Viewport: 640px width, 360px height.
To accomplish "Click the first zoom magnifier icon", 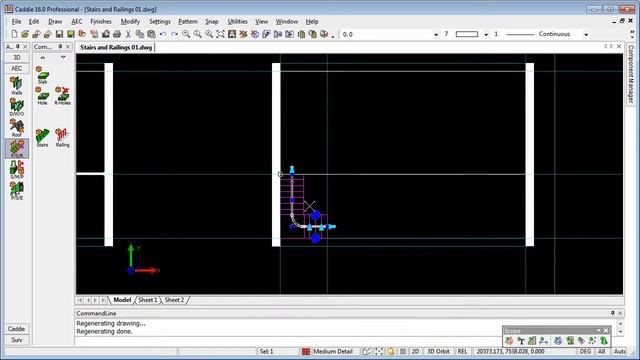I will [186, 34].
